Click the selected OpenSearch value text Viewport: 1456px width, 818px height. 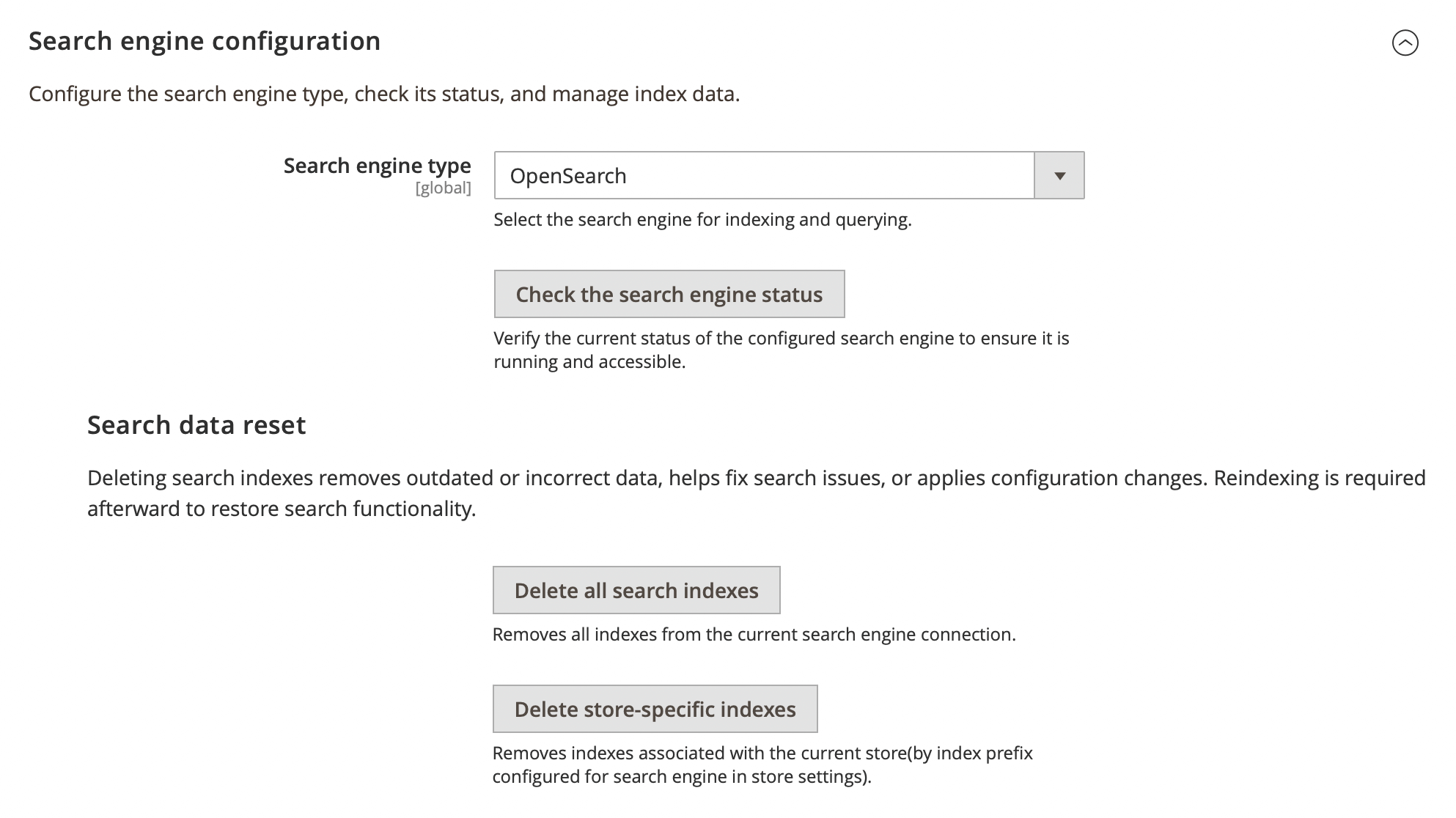(568, 176)
